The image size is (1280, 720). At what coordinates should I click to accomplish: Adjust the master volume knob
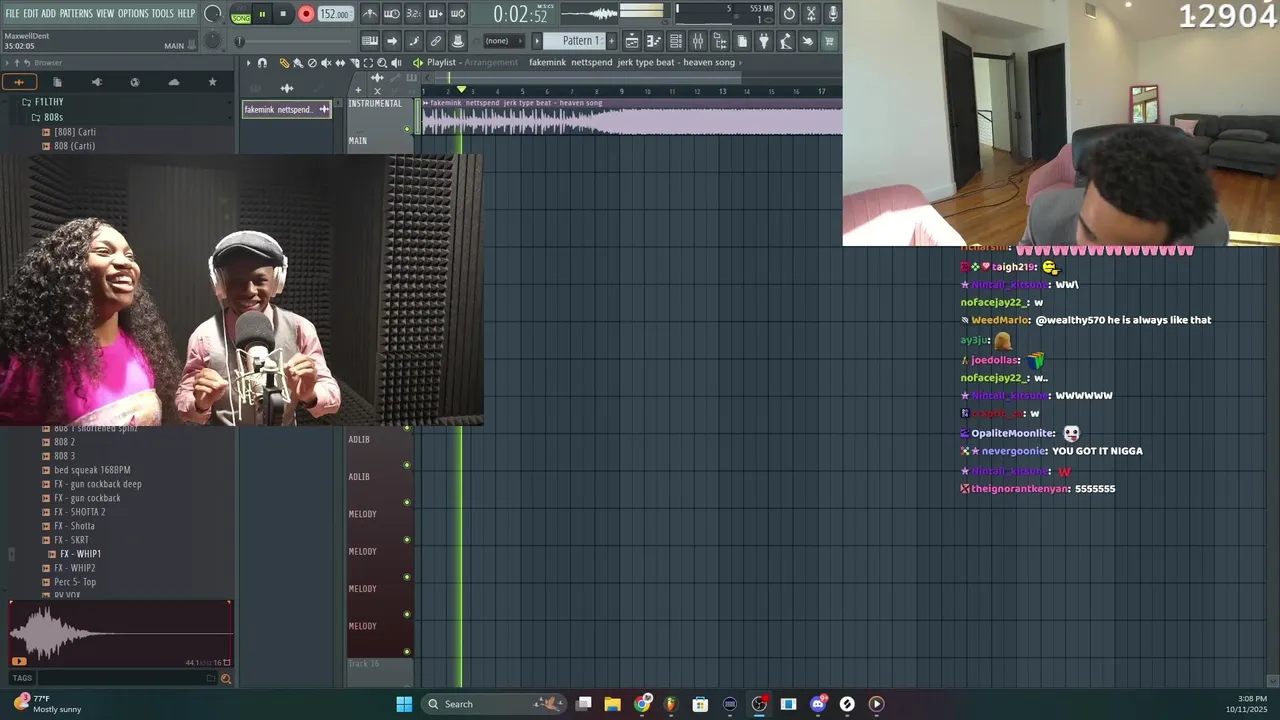pos(213,14)
